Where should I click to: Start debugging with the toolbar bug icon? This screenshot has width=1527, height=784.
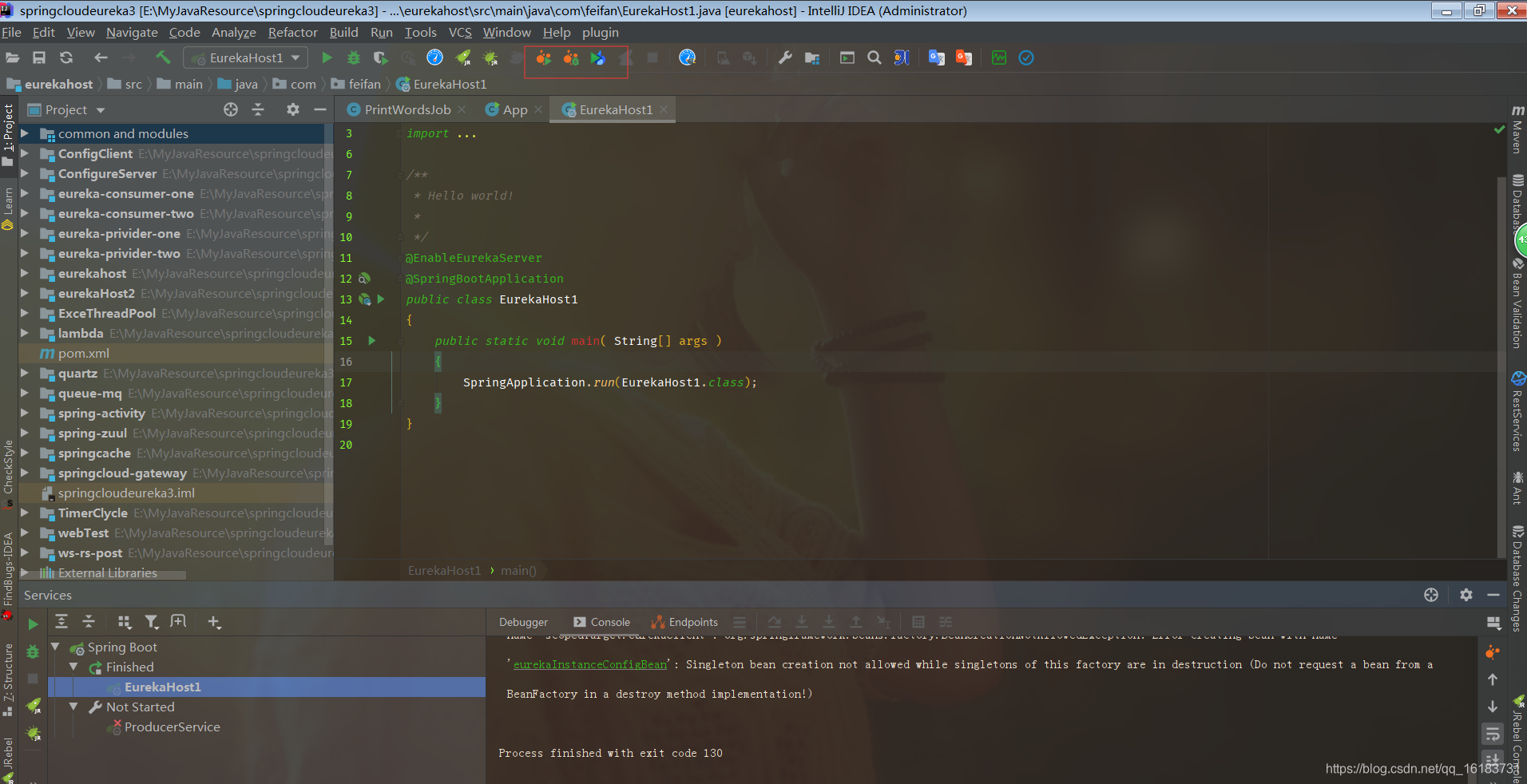pos(354,57)
